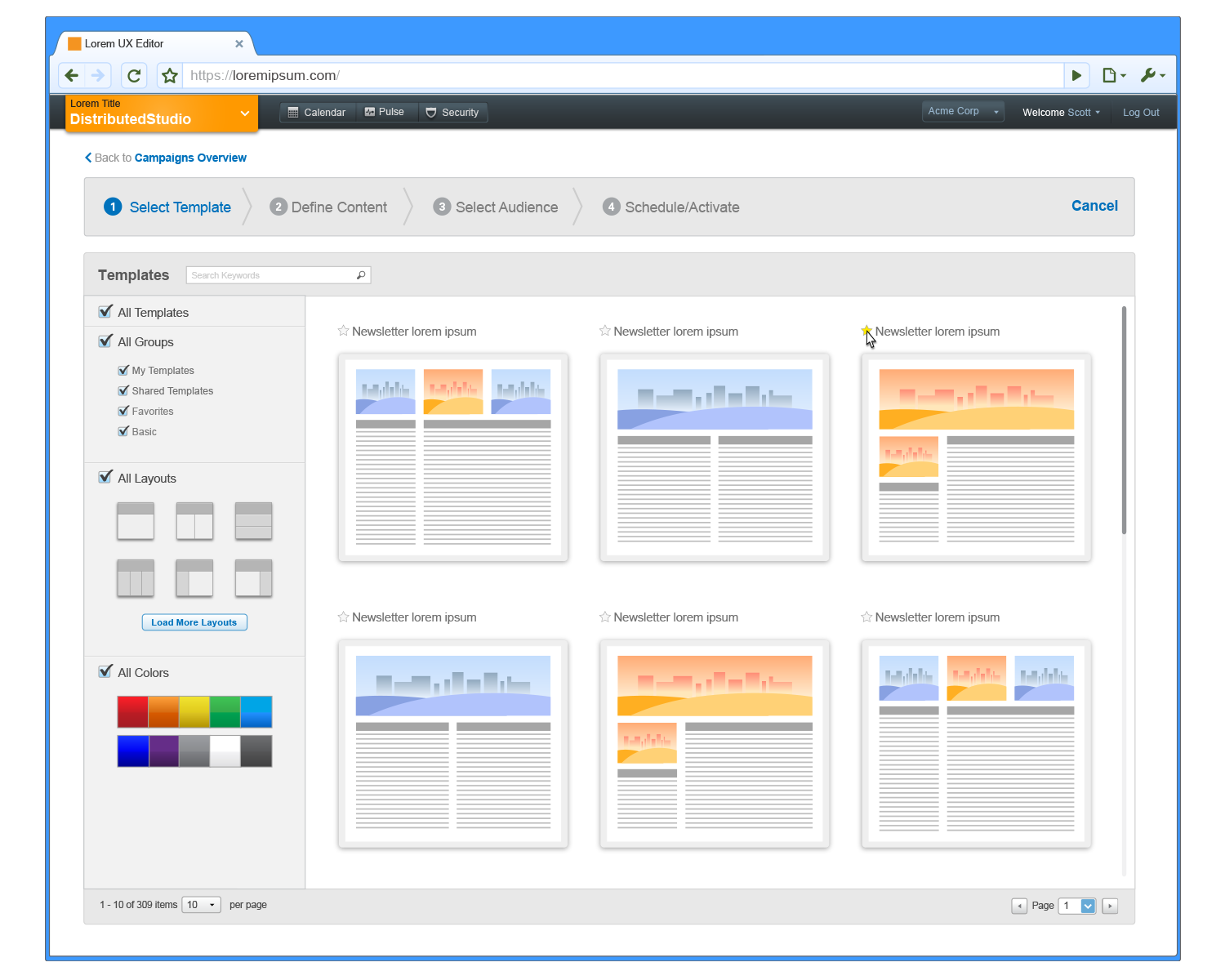Click the Log Out link
The width and height of the screenshot is (1225, 980).
(x=1141, y=113)
